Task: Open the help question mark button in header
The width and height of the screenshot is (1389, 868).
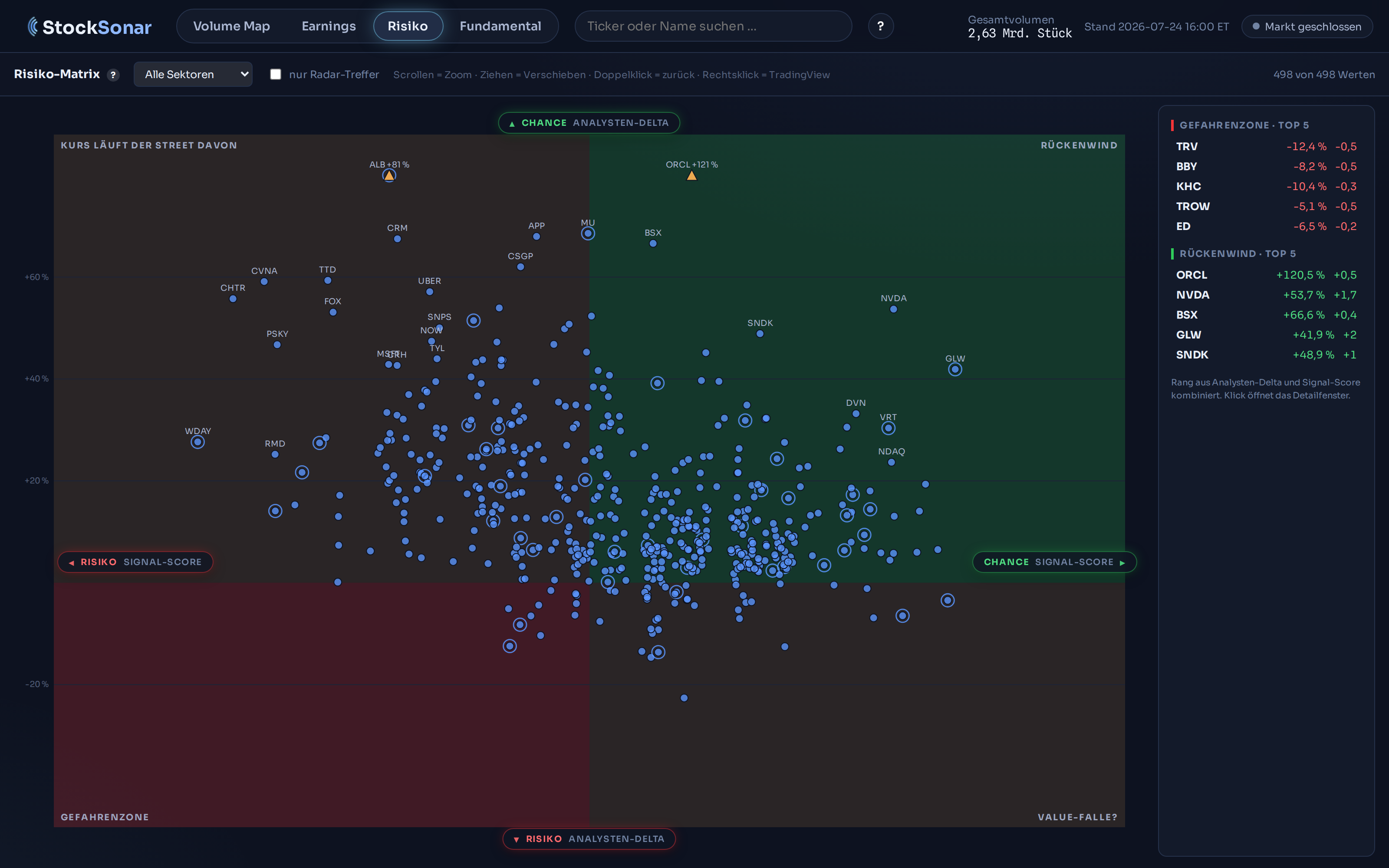Action: [880, 26]
